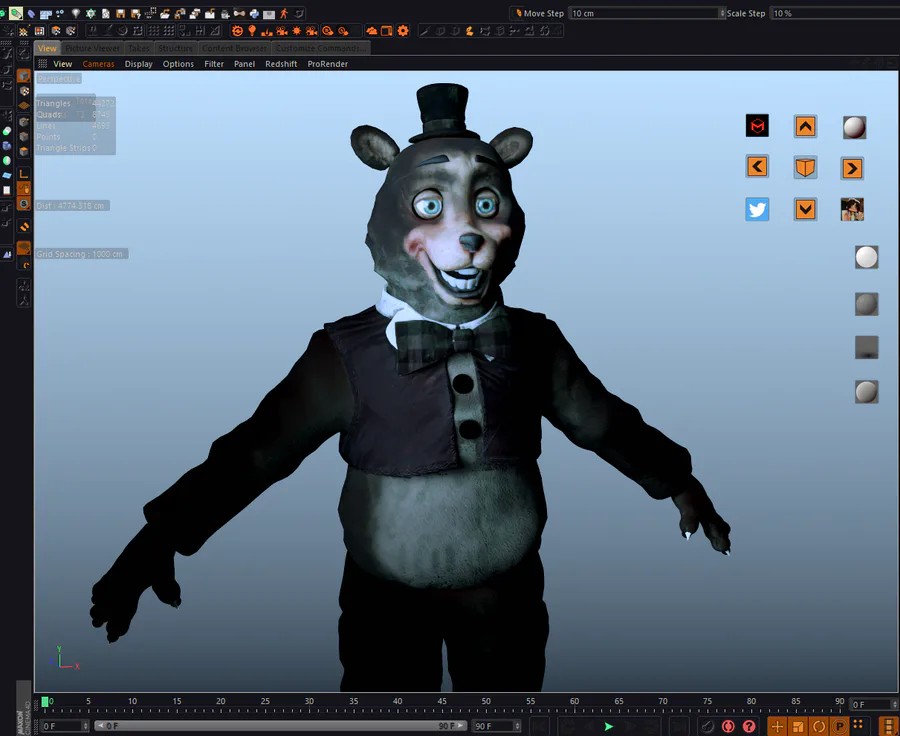
Task: Click the Python script icon in top toolbar
Action: tap(254, 13)
